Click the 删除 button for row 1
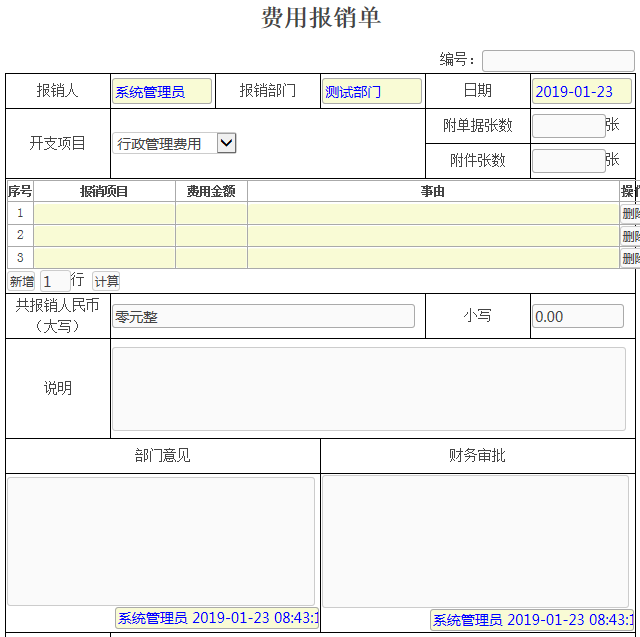The height and width of the screenshot is (637, 640). (x=630, y=213)
